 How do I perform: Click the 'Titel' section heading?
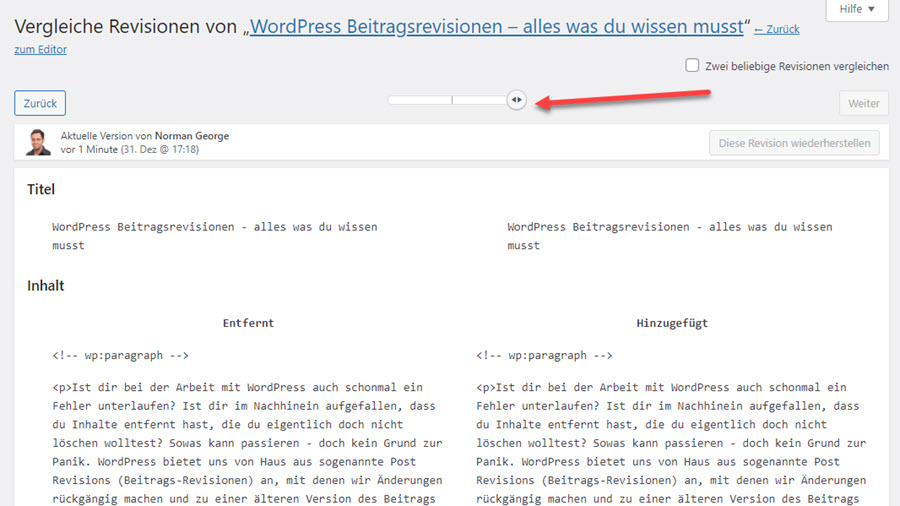(x=41, y=189)
